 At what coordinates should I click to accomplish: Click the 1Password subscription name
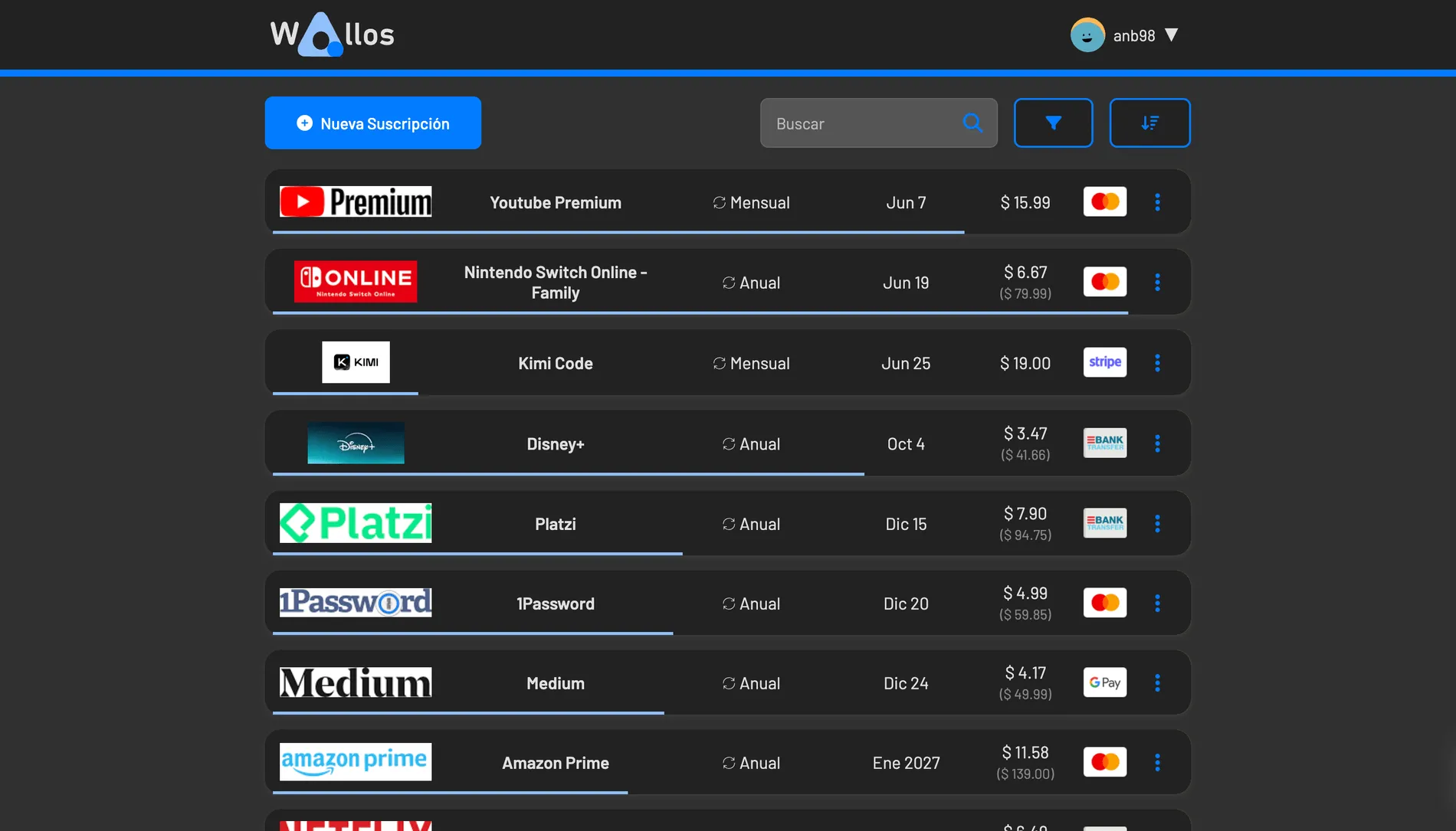pyautogui.click(x=556, y=604)
